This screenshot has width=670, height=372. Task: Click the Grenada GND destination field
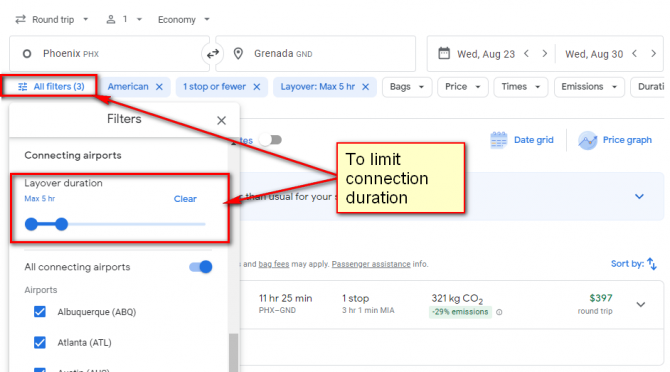(x=315, y=54)
